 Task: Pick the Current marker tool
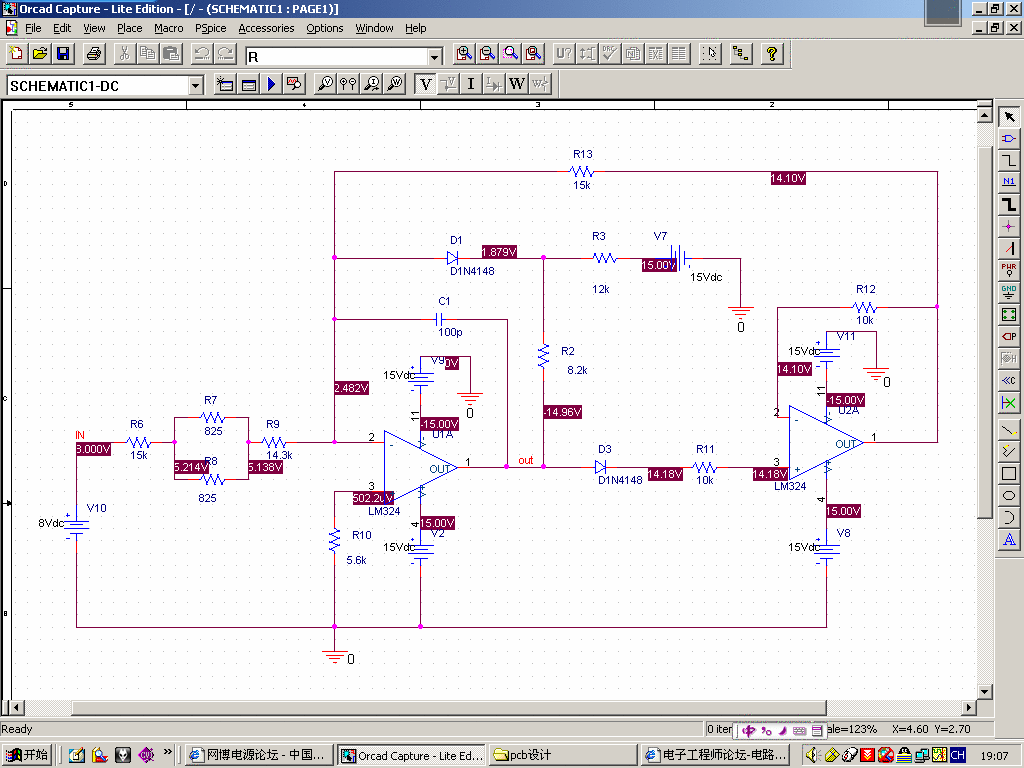click(372, 84)
